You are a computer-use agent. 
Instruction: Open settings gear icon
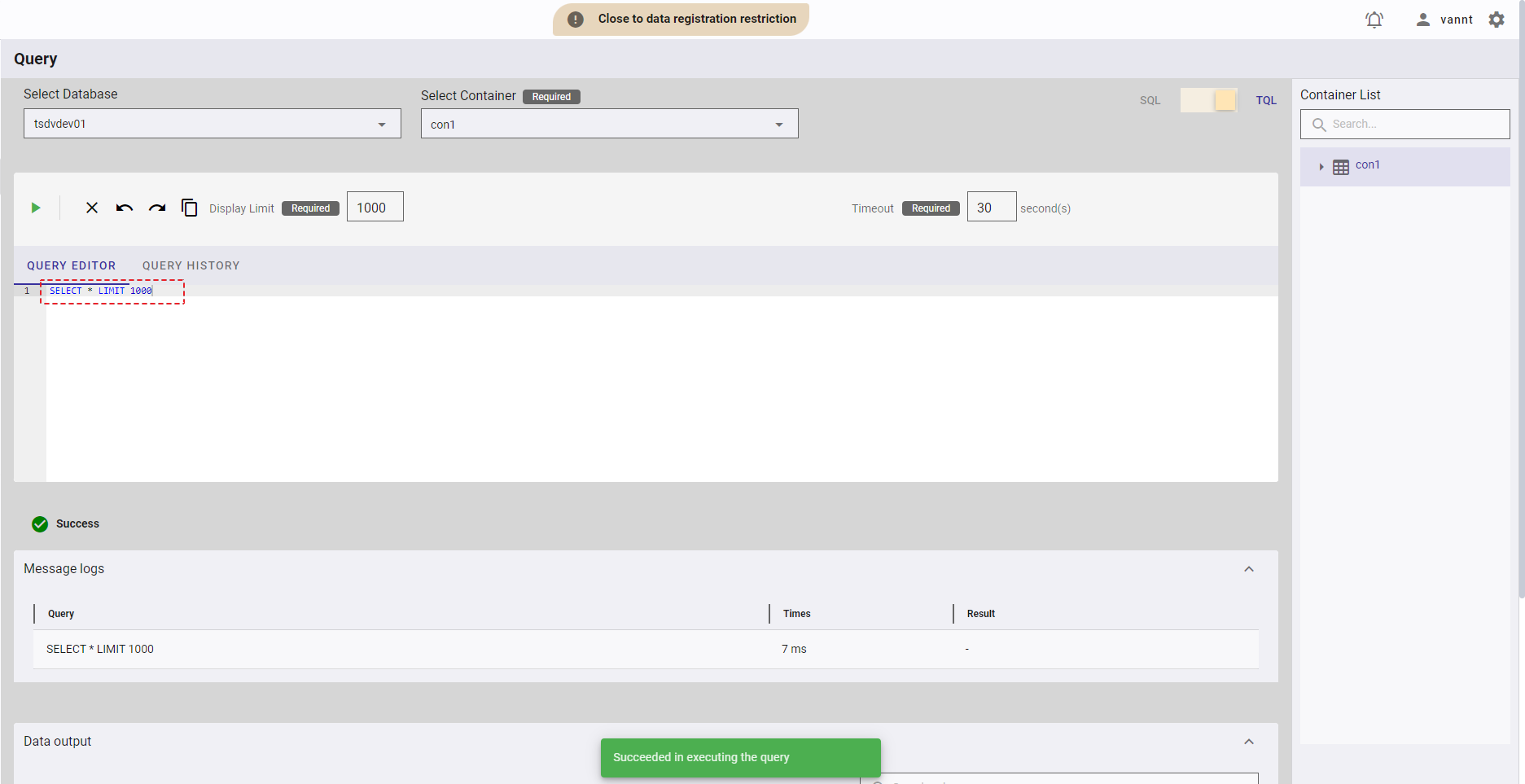(x=1497, y=20)
